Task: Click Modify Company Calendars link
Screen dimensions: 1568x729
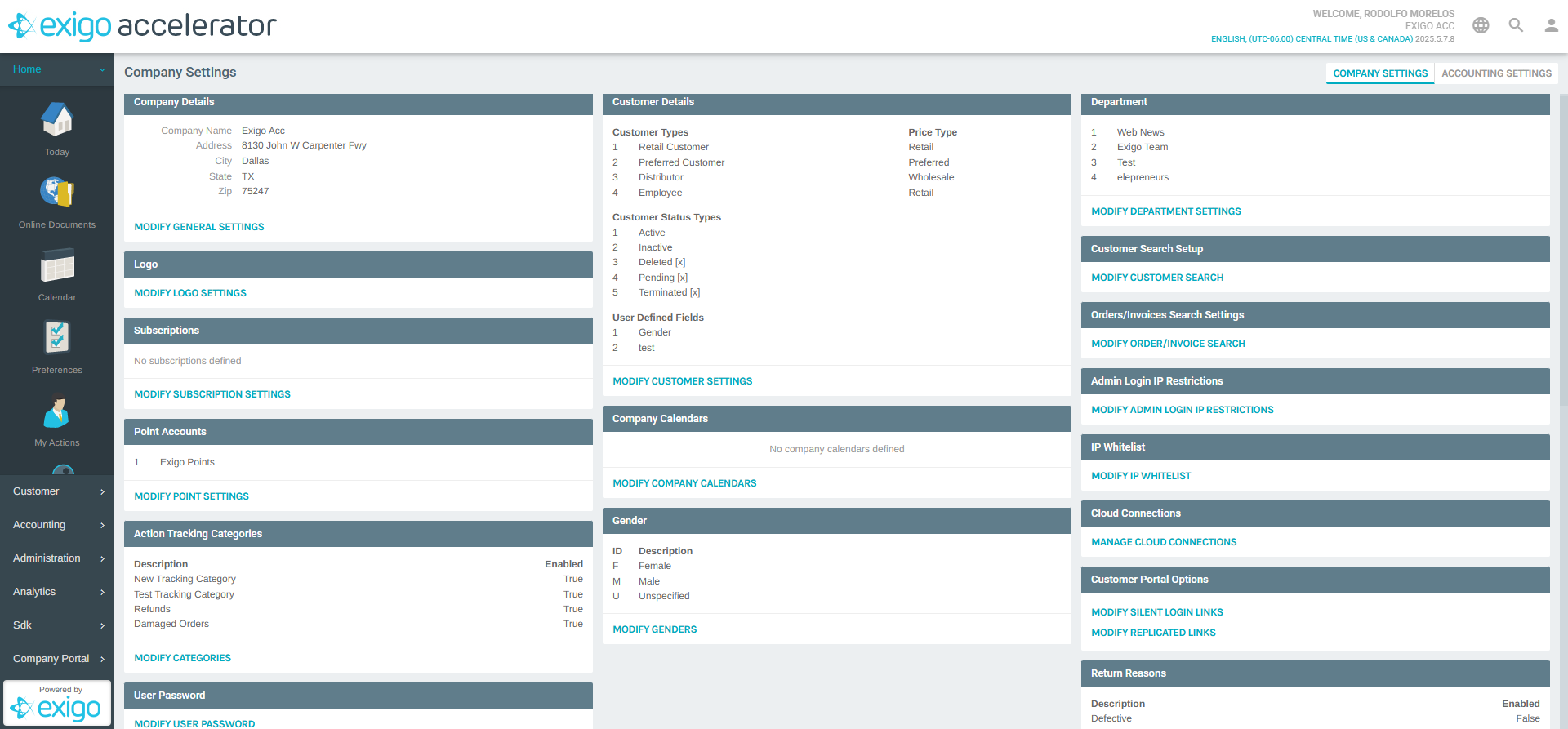Action: tap(684, 483)
